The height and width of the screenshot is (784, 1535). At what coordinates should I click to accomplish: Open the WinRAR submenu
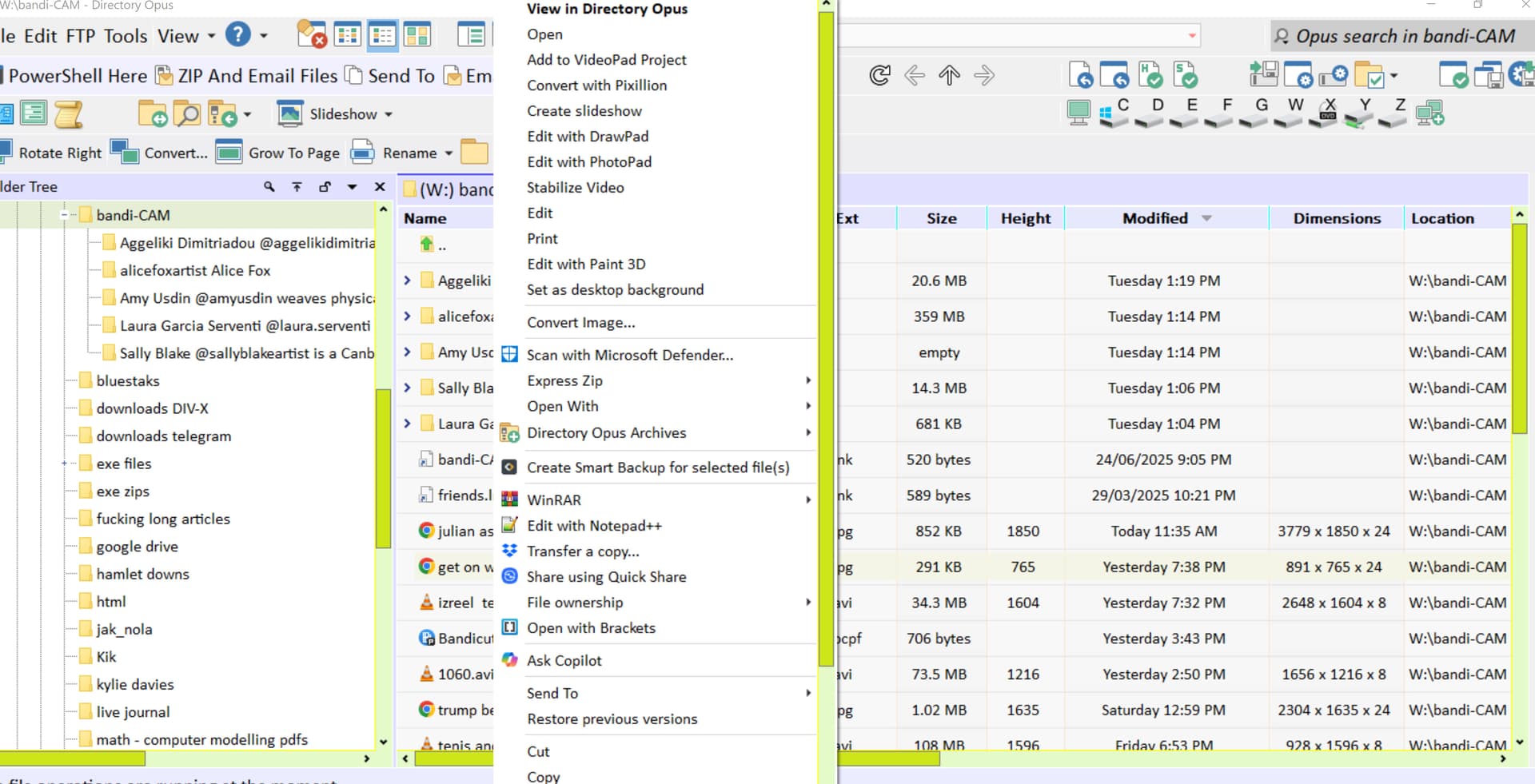[656, 499]
